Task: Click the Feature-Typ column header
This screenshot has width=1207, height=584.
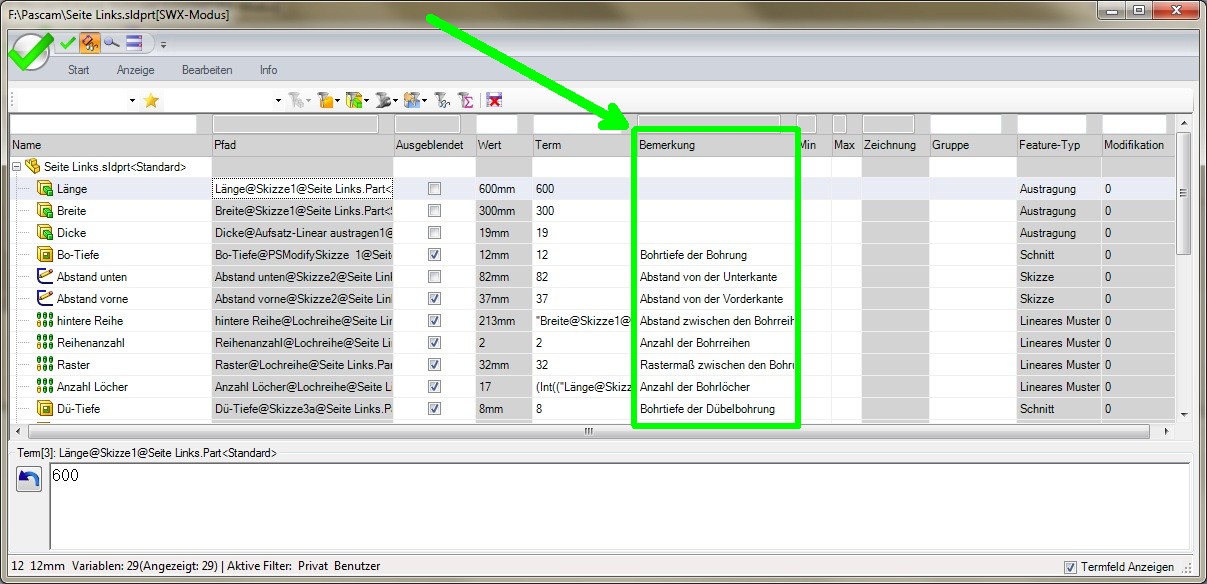Action: (1057, 145)
